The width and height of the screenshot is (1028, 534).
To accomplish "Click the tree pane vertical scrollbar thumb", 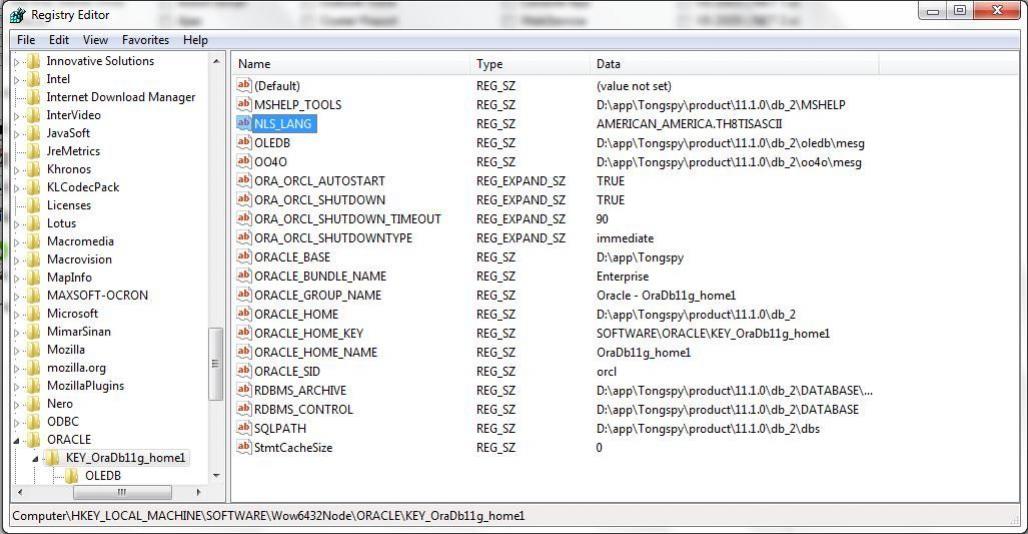I will click(215, 363).
